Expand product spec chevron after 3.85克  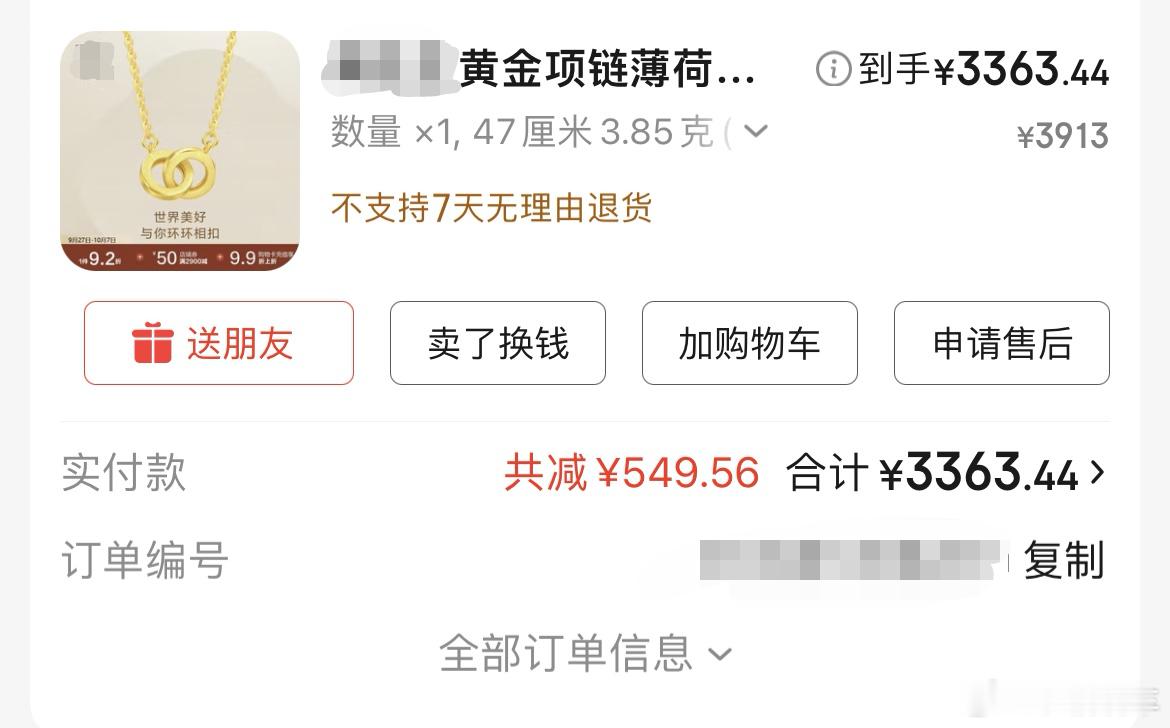pos(756,132)
